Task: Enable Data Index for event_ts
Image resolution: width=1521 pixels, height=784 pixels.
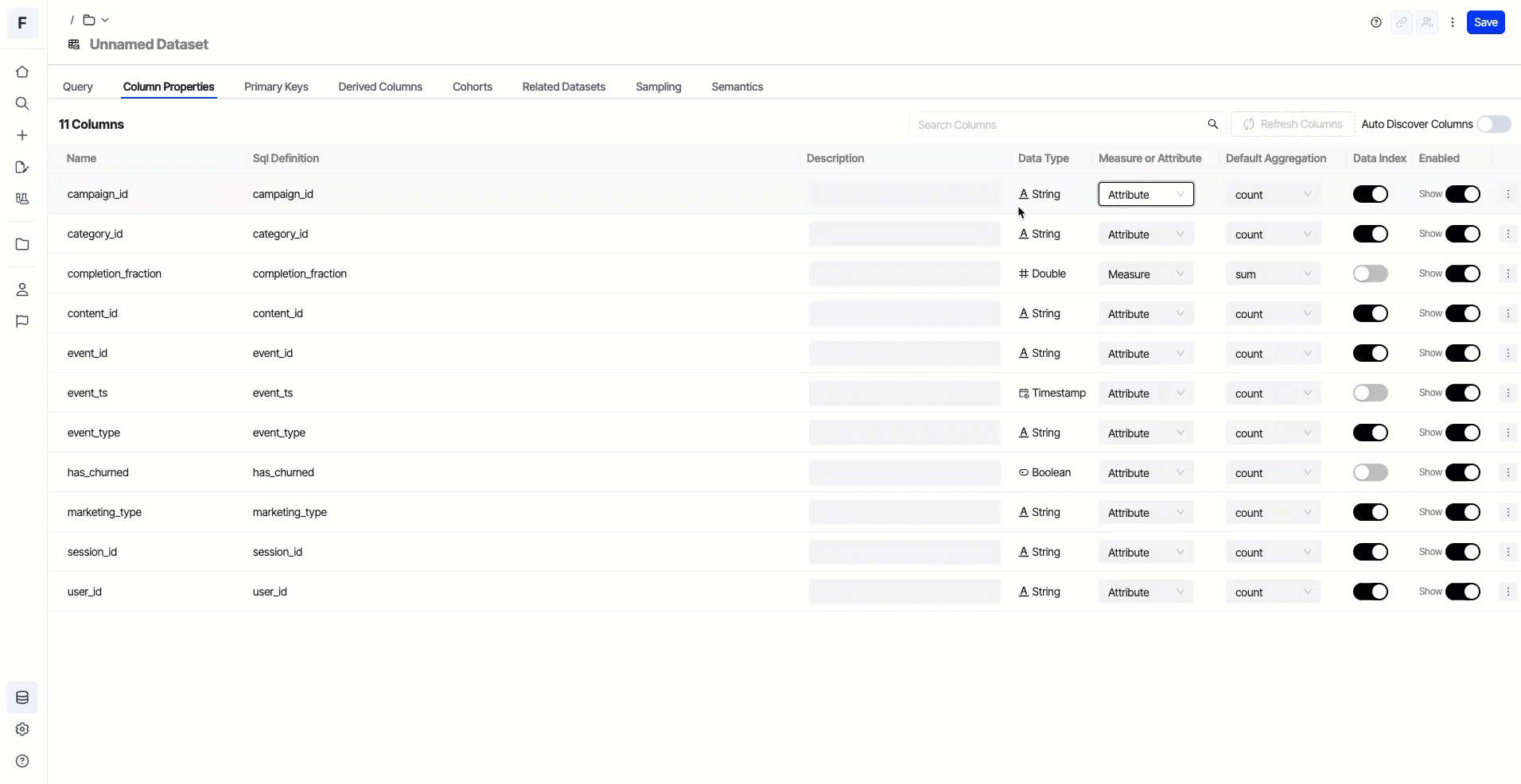Action: [1371, 393]
